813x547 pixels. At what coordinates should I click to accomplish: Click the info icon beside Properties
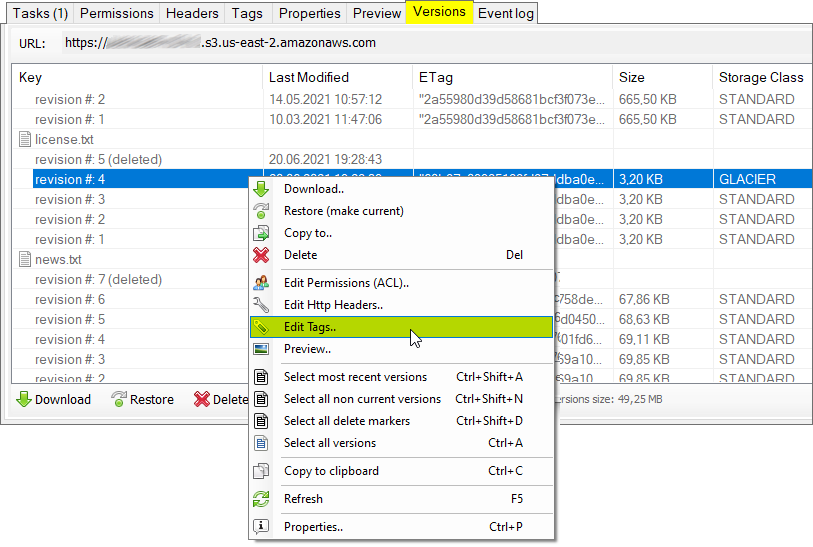261,527
